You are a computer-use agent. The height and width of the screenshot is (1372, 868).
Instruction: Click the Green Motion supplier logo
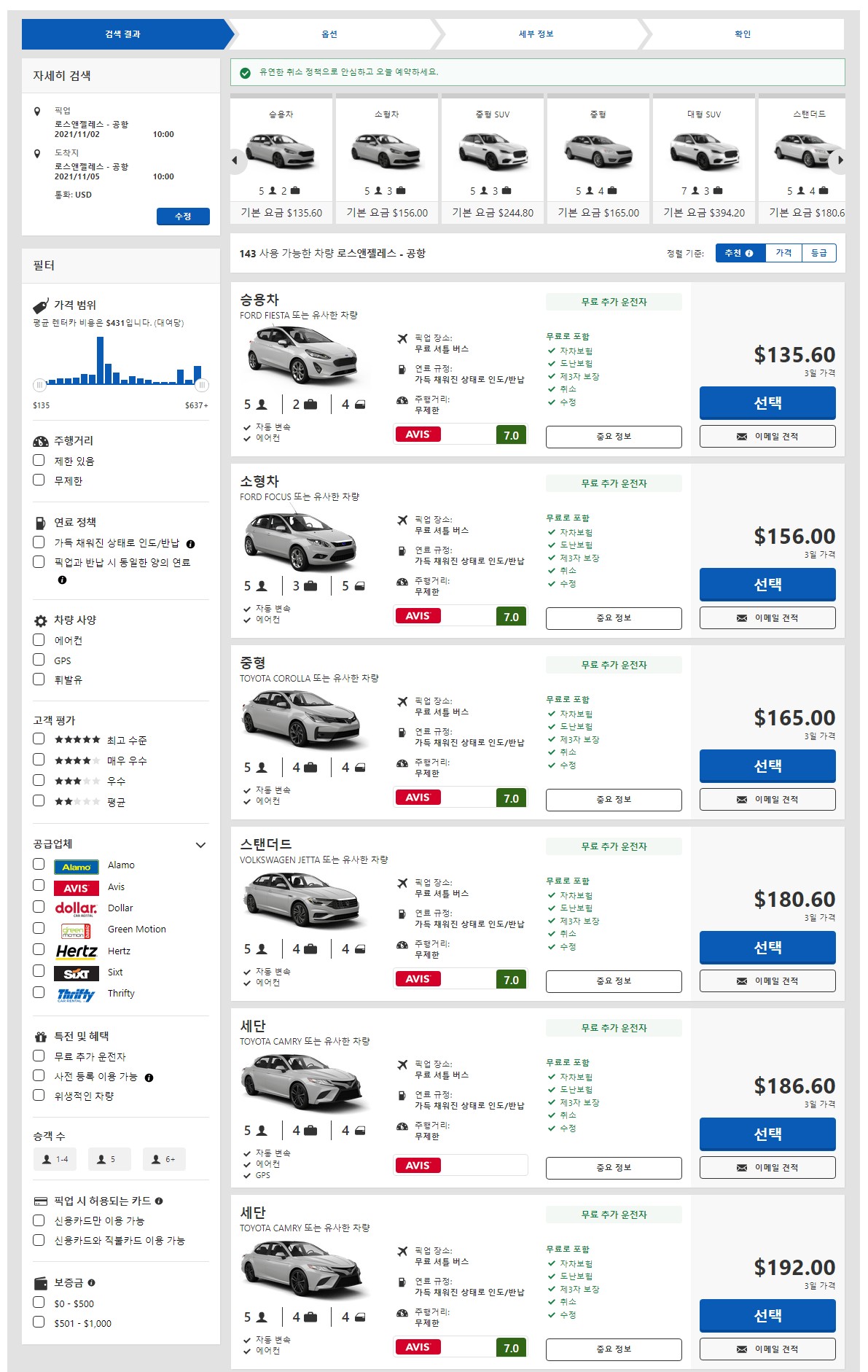click(77, 931)
